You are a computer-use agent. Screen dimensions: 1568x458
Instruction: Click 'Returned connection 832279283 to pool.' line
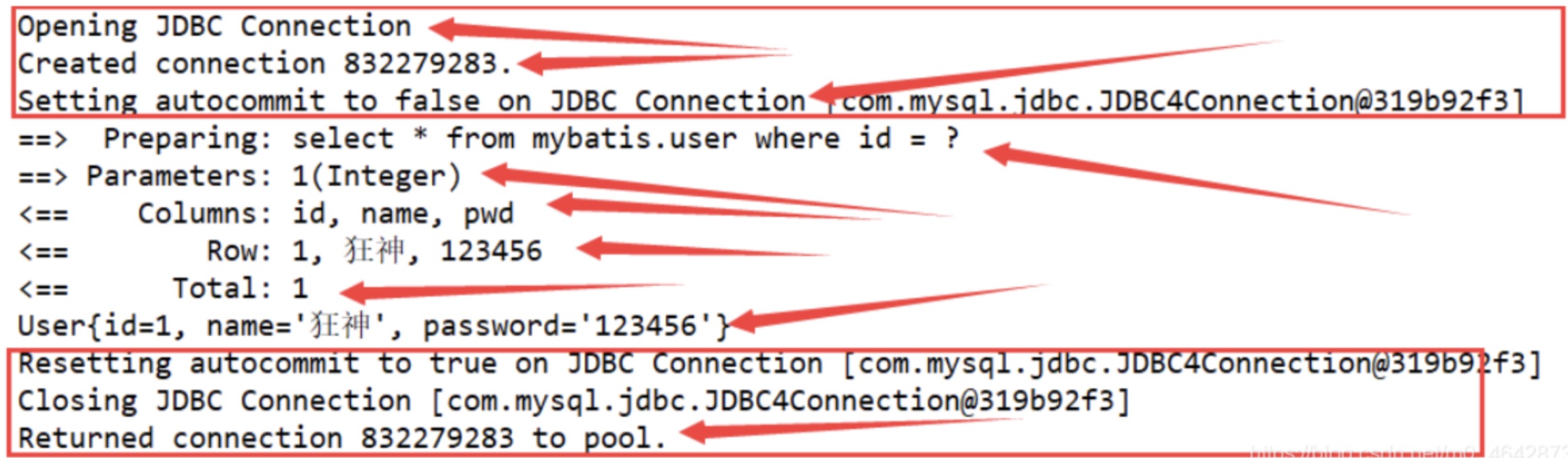342,438
